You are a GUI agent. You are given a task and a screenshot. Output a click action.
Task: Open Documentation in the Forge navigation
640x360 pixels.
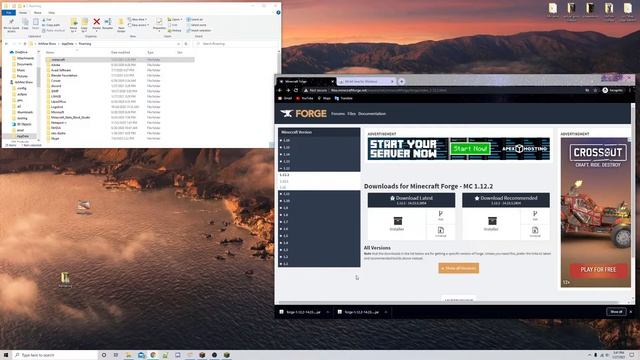click(x=372, y=114)
